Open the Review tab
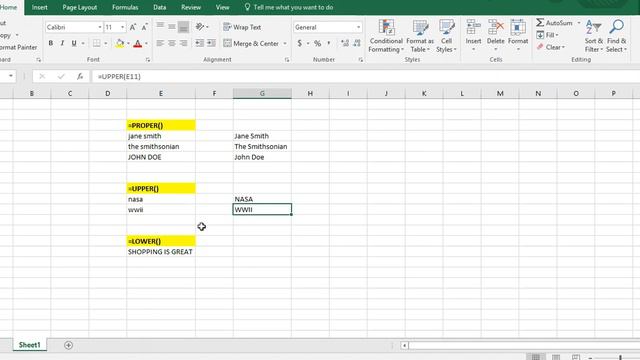Viewport: 640px width, 360px height. click(x=191, y=7)
